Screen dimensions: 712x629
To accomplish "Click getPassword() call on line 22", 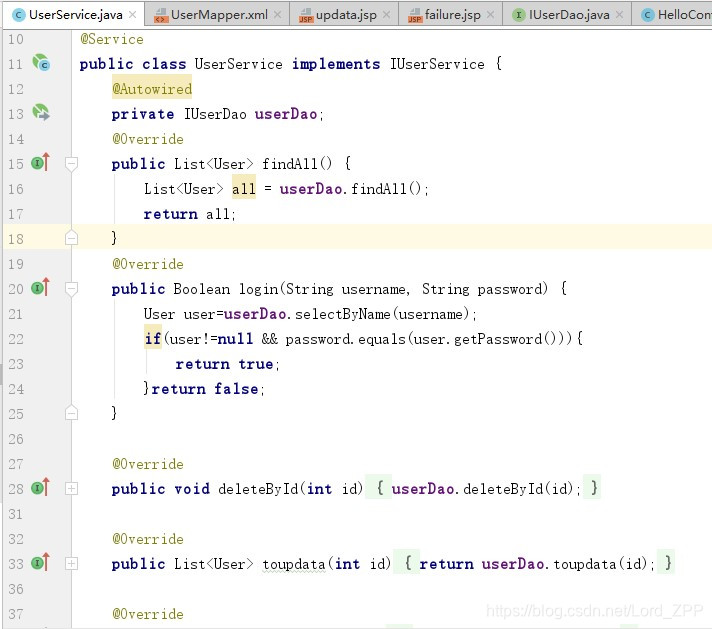I will pyautogui.click(x=504, y=339).
